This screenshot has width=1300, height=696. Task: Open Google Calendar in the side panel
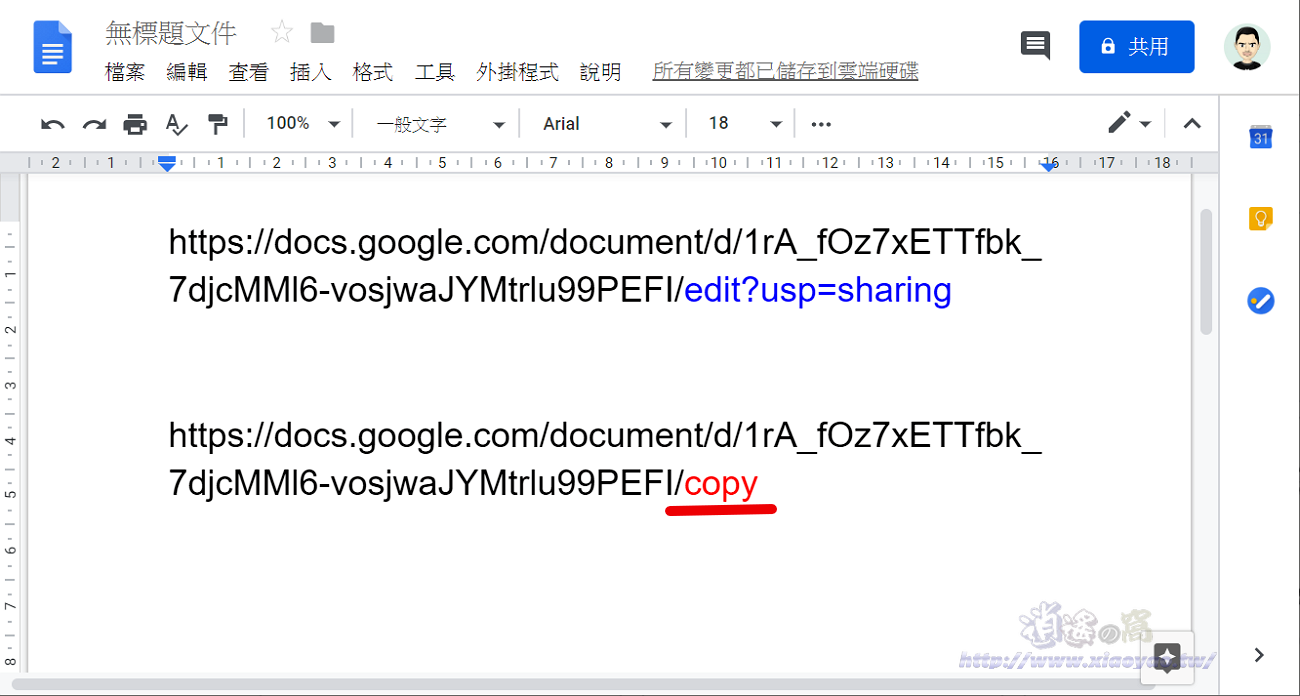pyautogui.click(x=1260, y=138)
